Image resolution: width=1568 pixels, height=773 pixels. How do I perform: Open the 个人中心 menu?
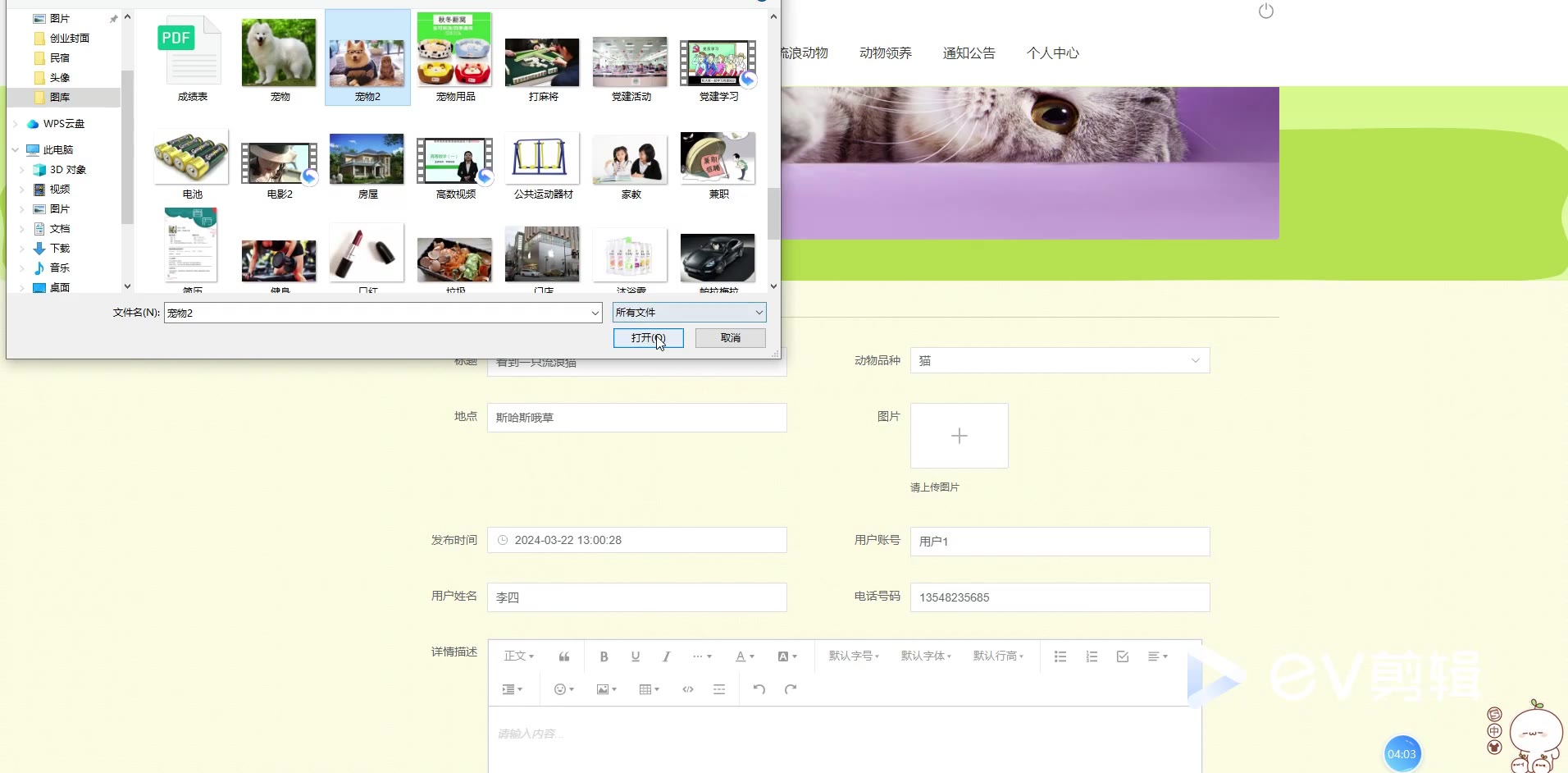click(x=1053, y=53)
